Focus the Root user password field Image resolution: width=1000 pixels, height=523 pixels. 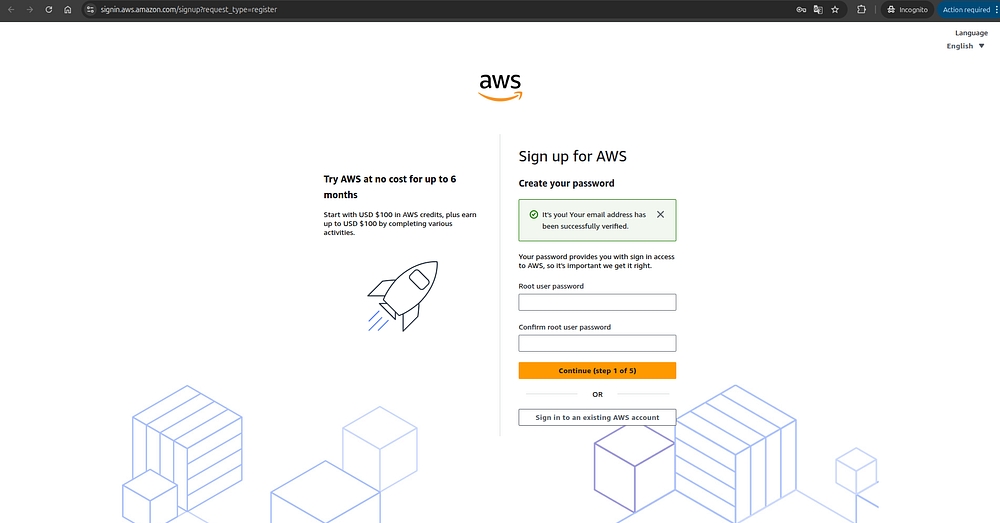597,302
